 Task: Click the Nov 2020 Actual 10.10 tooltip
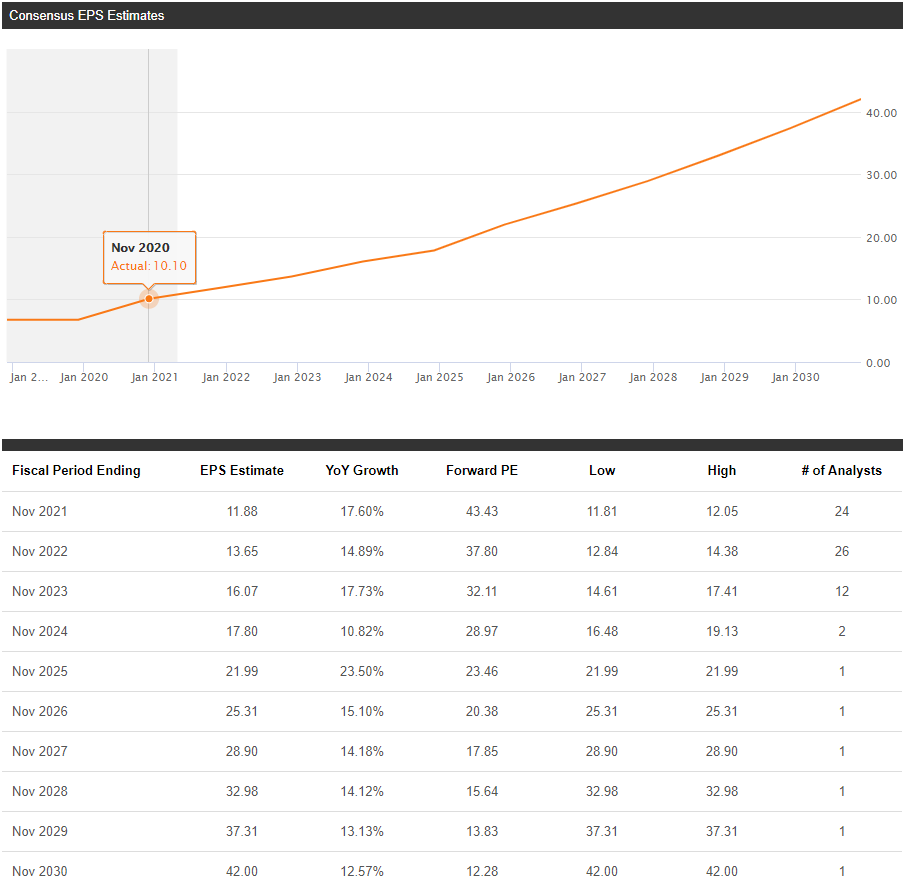[149, 257]
